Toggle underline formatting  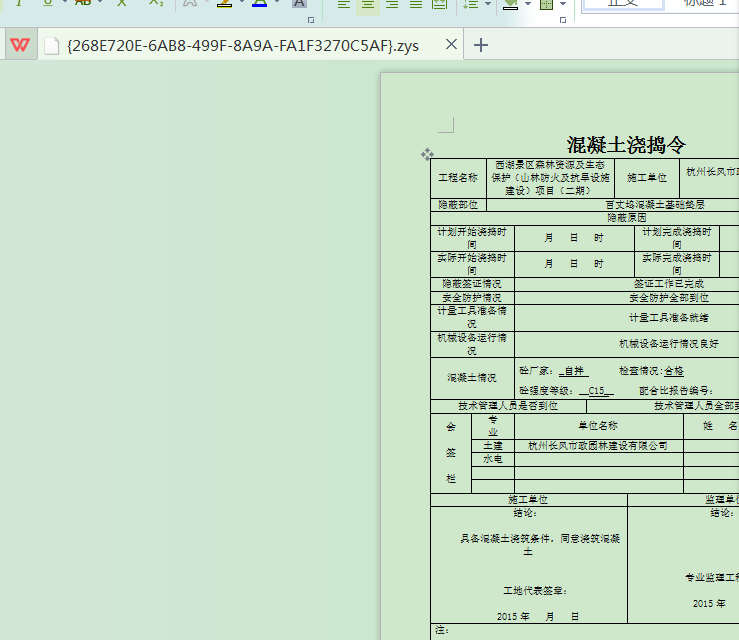click(47, 3)
